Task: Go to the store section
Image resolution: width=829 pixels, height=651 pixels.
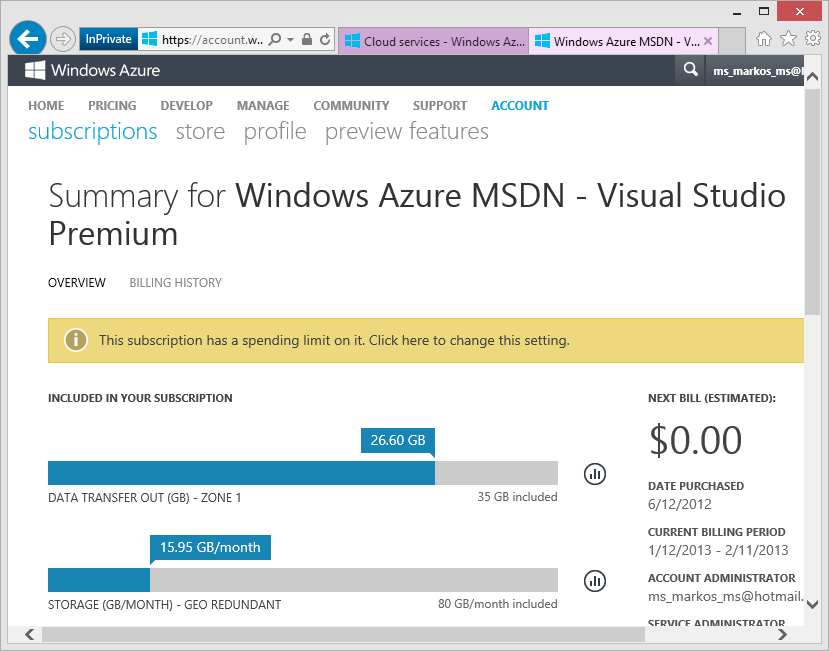Action: [200, 132]
